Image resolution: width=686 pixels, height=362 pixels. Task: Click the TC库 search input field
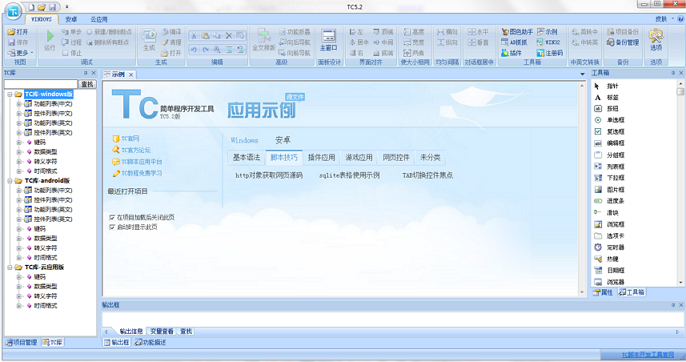tap(41, 84)
